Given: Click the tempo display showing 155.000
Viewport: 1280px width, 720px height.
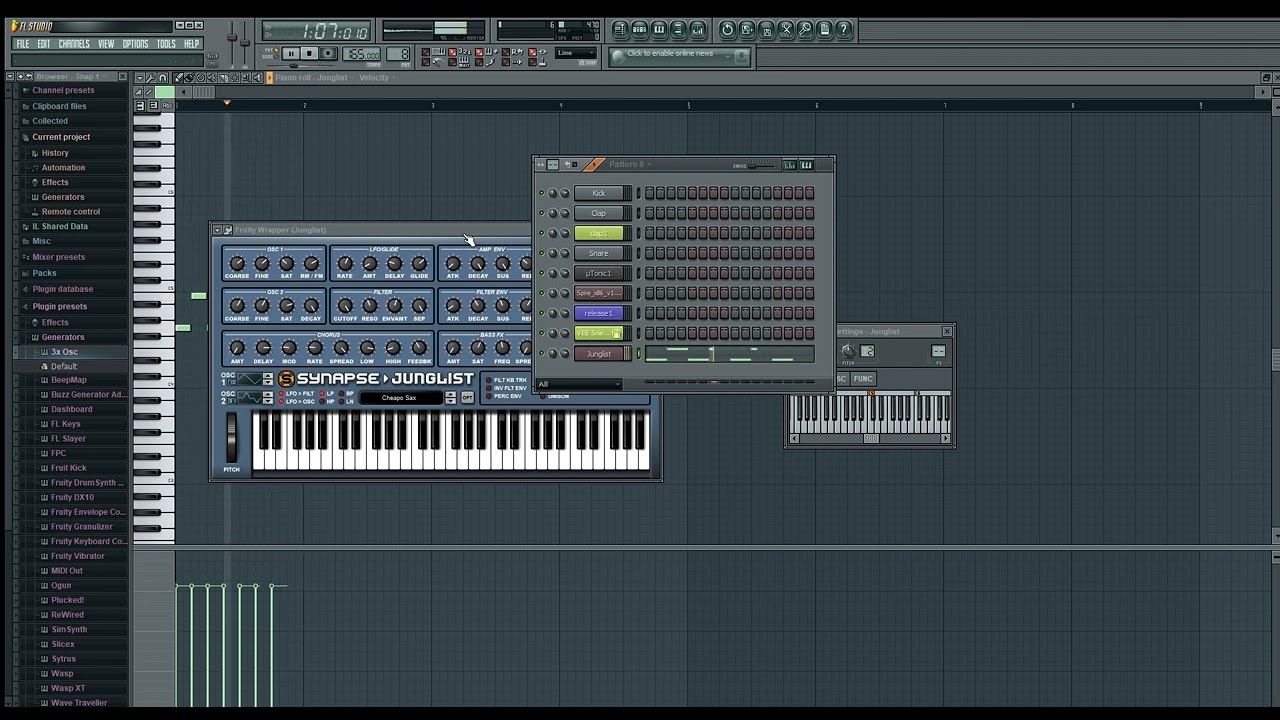Looking at the screenshot, I should (361, 54).
